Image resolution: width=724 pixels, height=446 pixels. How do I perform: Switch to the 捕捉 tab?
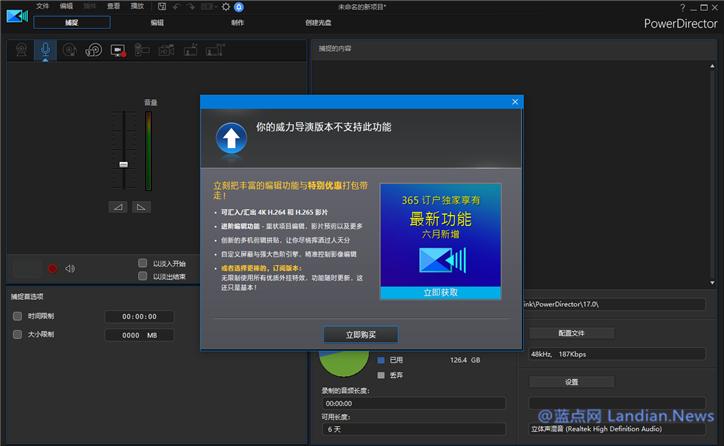(72, 22)
